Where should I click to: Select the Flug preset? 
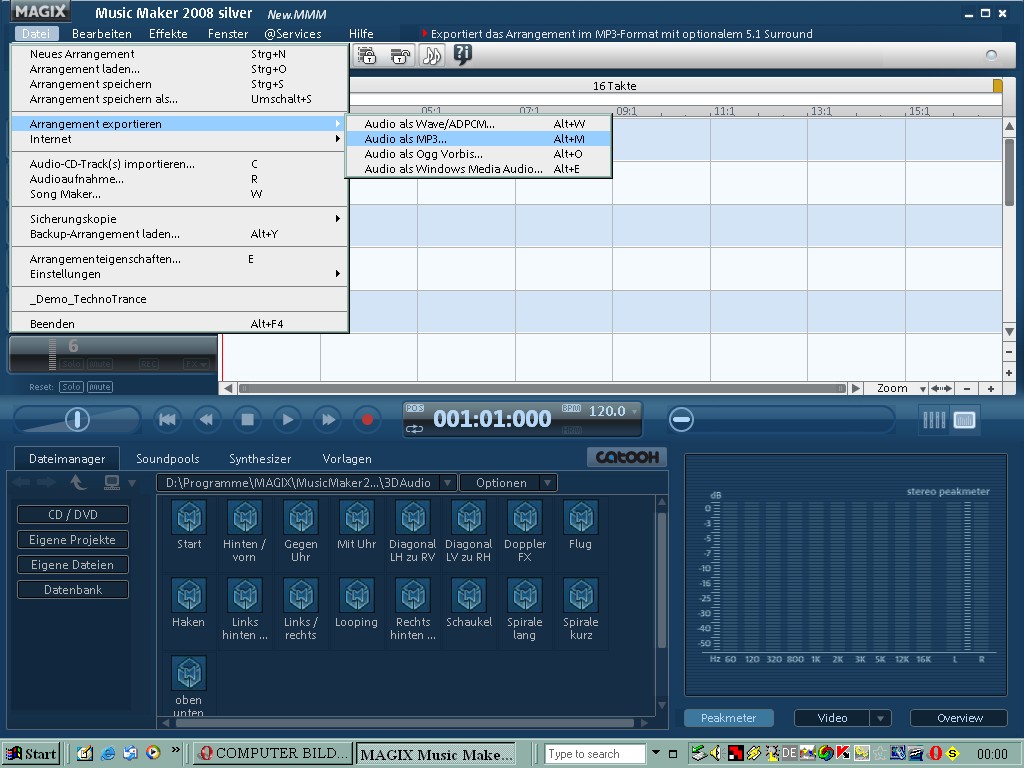coord(581,525)
